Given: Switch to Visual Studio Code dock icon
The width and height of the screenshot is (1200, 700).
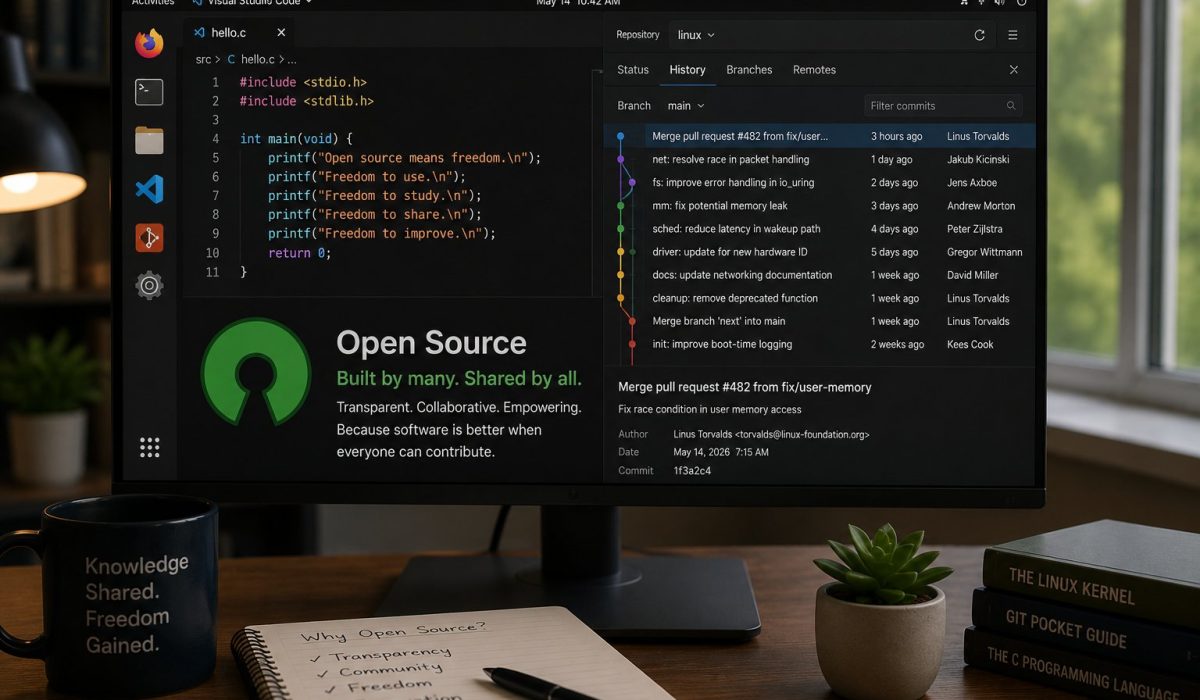Looking at the screenshot, I should pyautogui.click(x=149, y=189).
